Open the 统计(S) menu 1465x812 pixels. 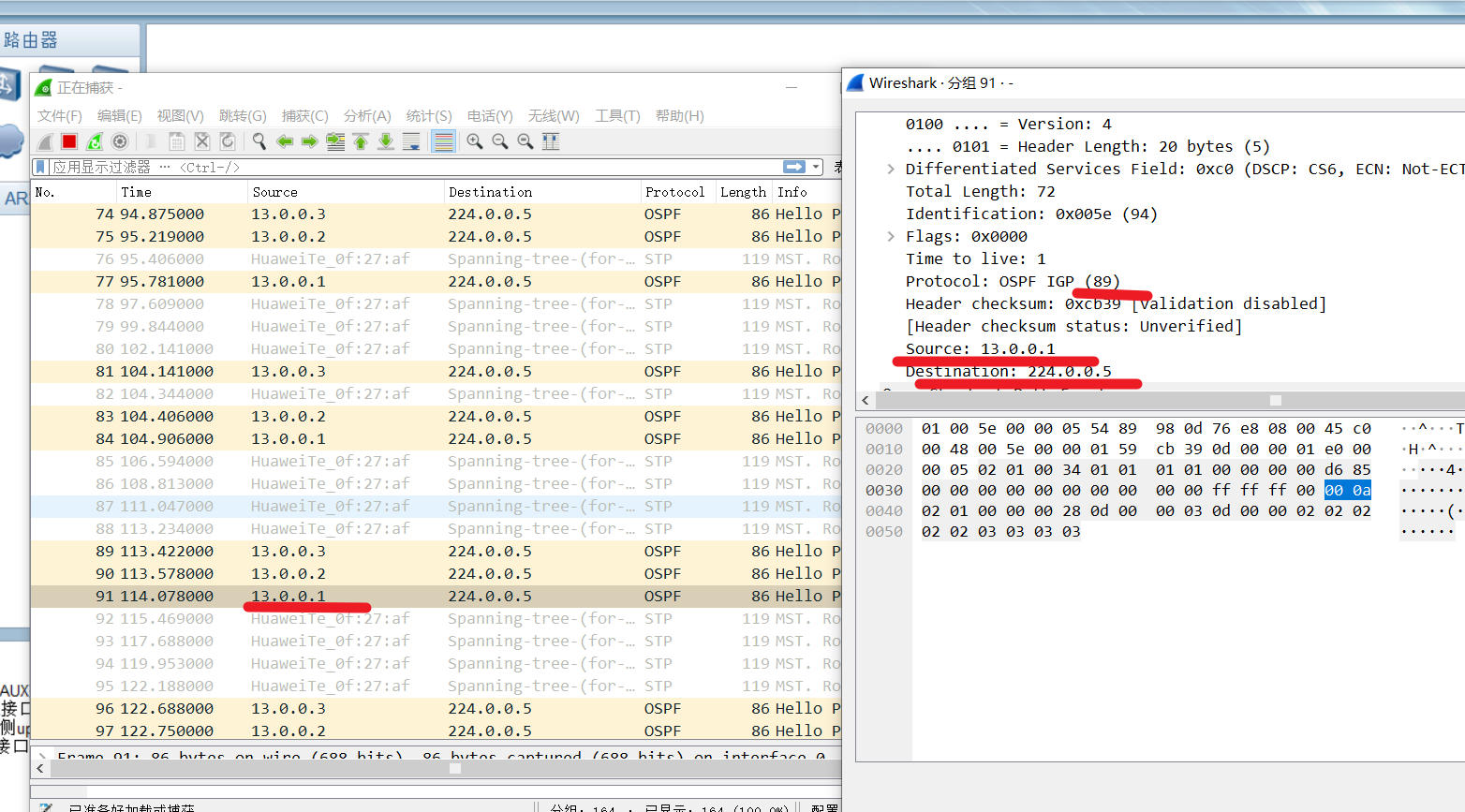429,115
